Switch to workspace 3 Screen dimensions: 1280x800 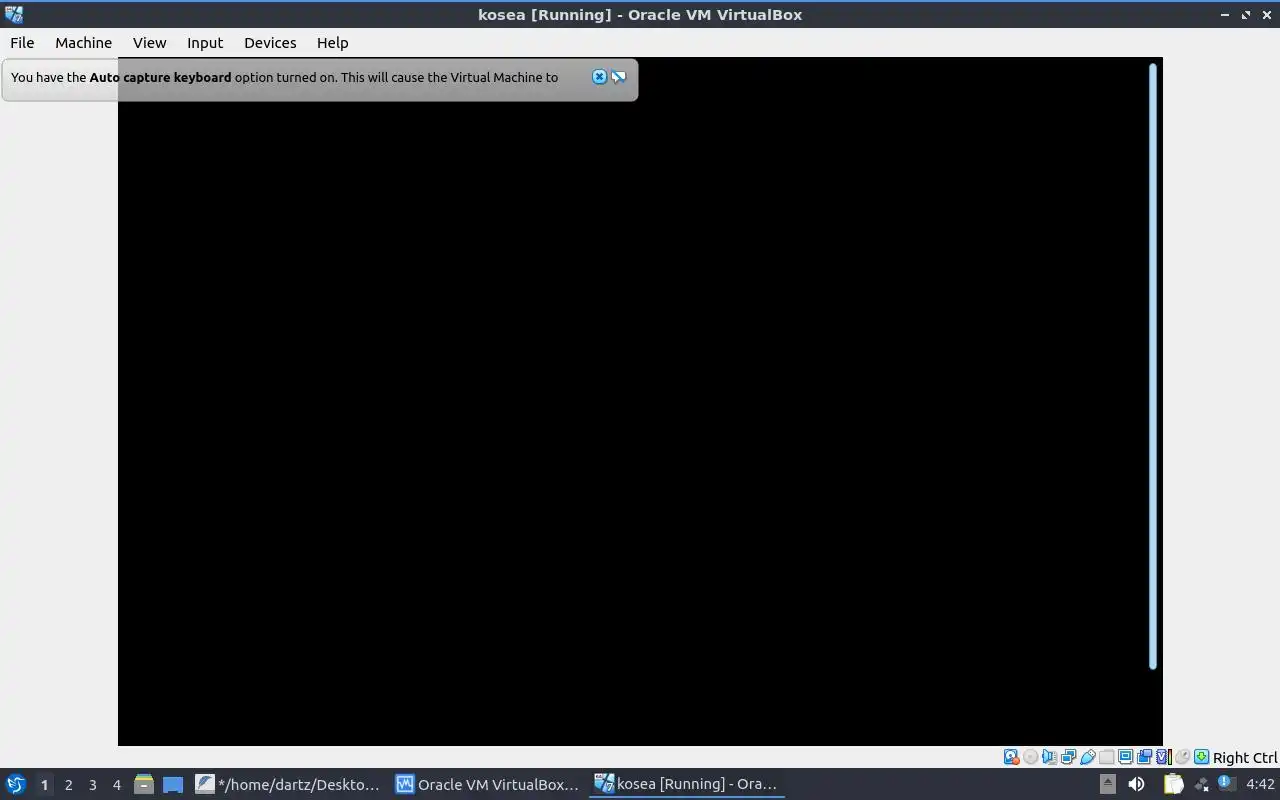tap(92, 785)
